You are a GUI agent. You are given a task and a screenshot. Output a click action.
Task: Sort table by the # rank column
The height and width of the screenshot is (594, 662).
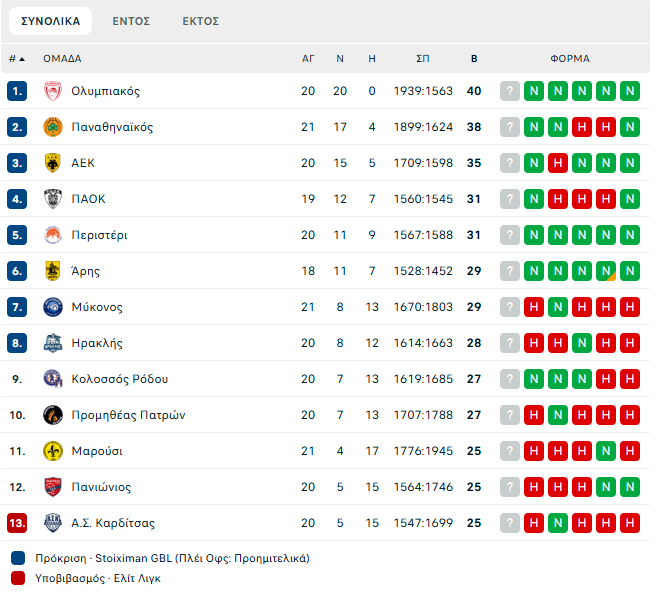[x=17, y=59]
